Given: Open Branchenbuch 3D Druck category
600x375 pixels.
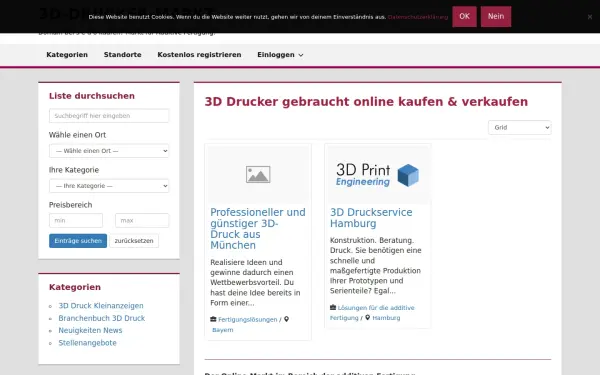Looking at the screenshot, I should pos(102,318).
